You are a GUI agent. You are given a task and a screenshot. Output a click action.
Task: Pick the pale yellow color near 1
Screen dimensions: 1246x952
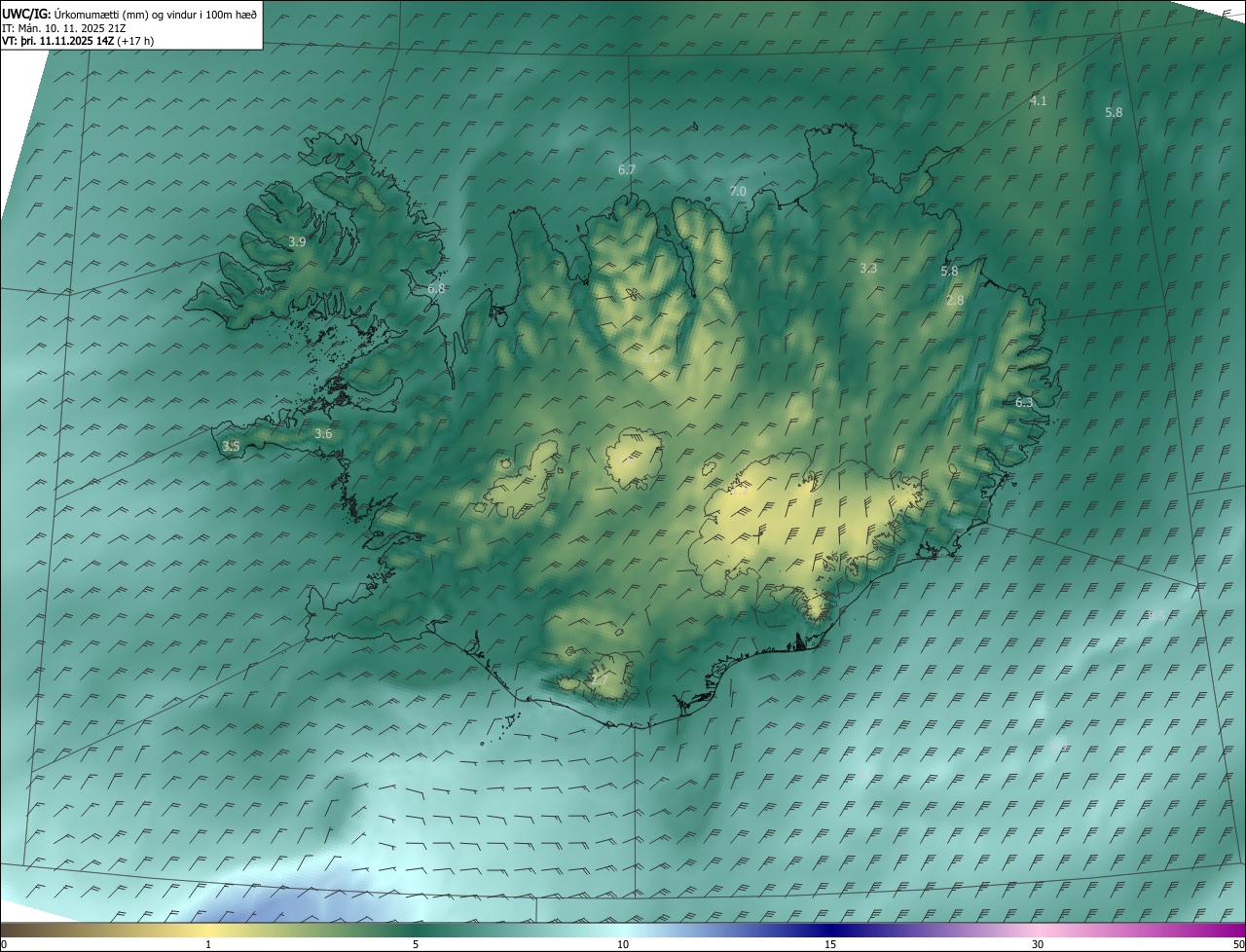tap(208, 930)
